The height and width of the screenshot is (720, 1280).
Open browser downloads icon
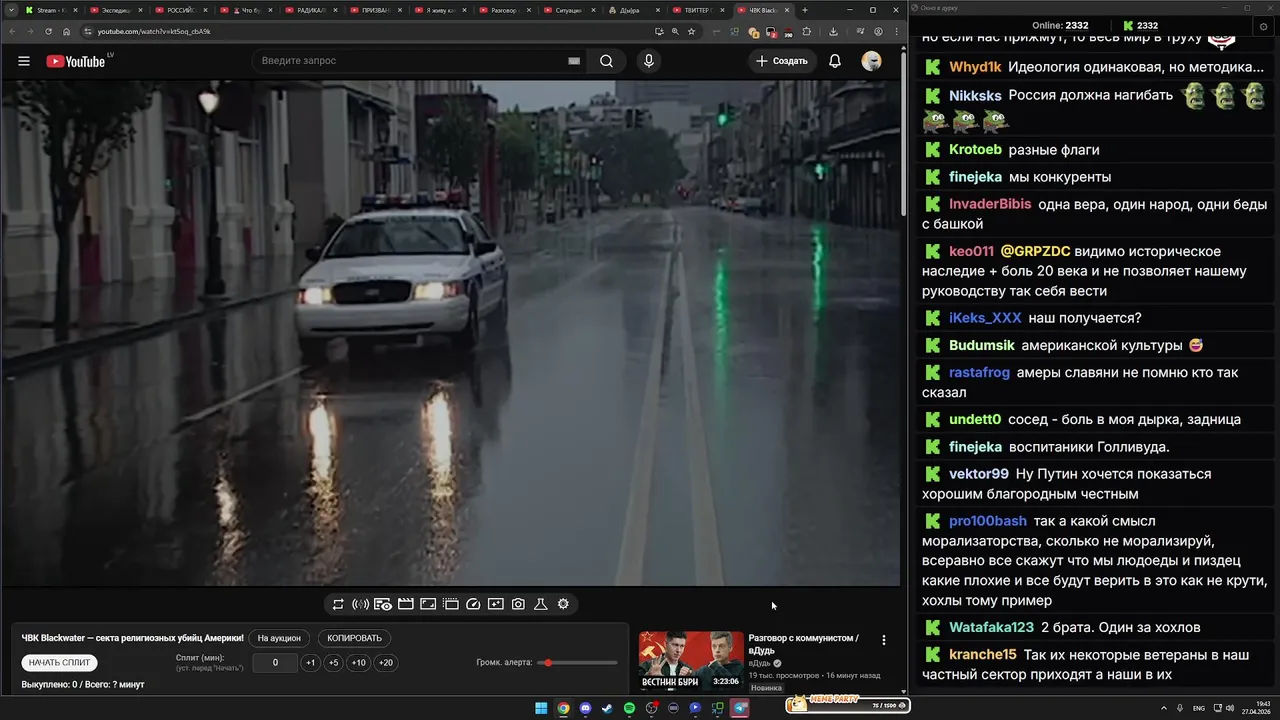(x=833, y=32)
